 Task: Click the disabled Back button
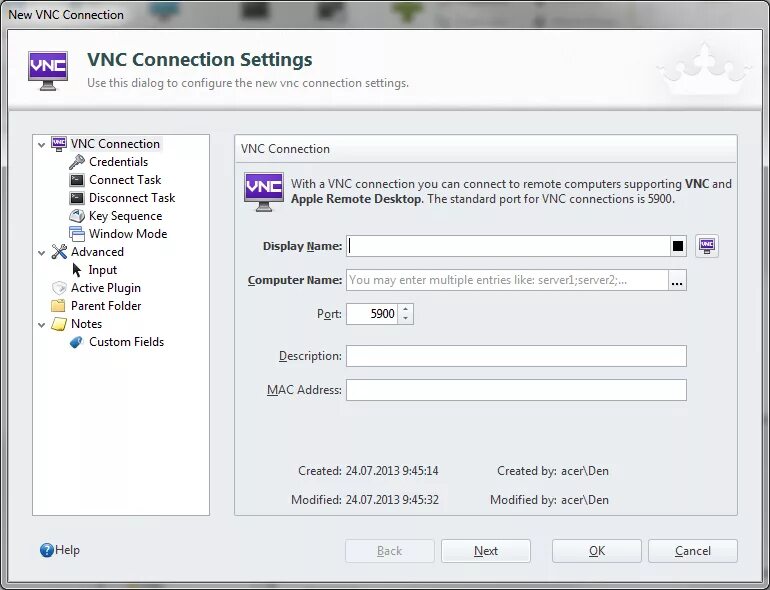[389, 551]
